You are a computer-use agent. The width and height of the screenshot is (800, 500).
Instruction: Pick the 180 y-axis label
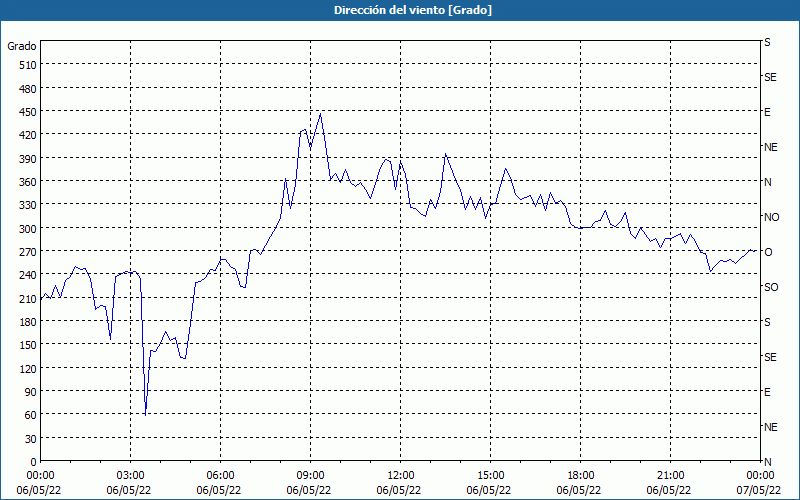coord(28,322)
